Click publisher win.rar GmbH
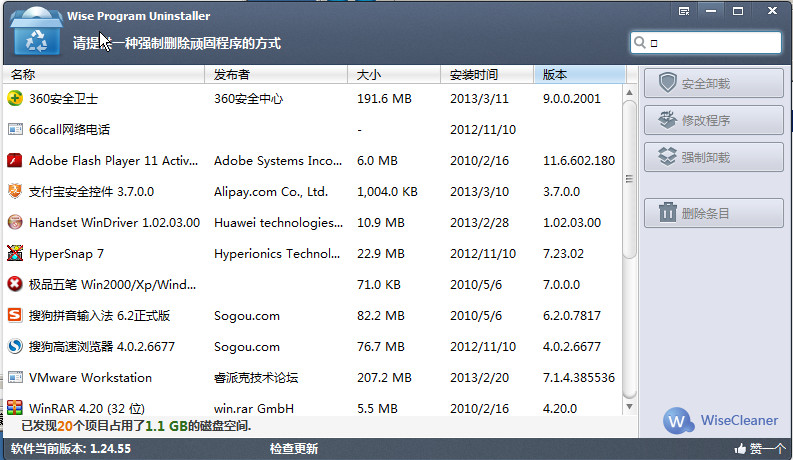The height and width of the screenshot is (460, 793). coord(254,408)
